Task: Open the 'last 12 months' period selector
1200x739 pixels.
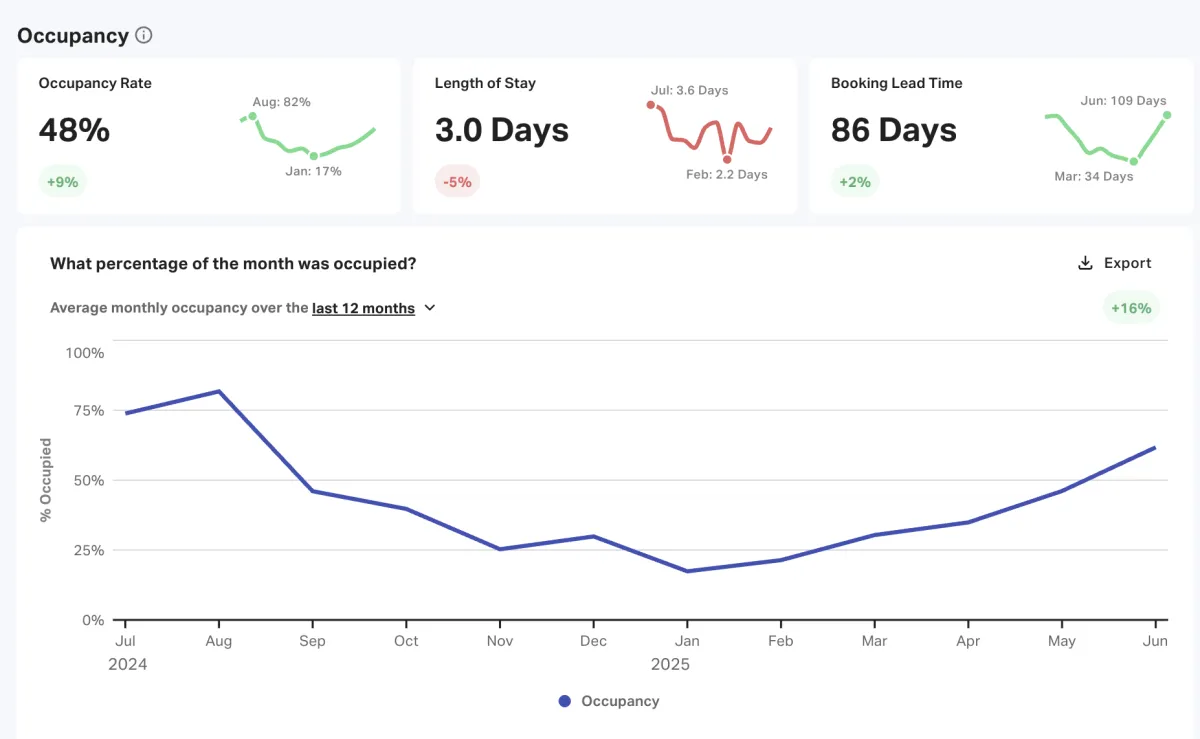Action: (363, 308)
